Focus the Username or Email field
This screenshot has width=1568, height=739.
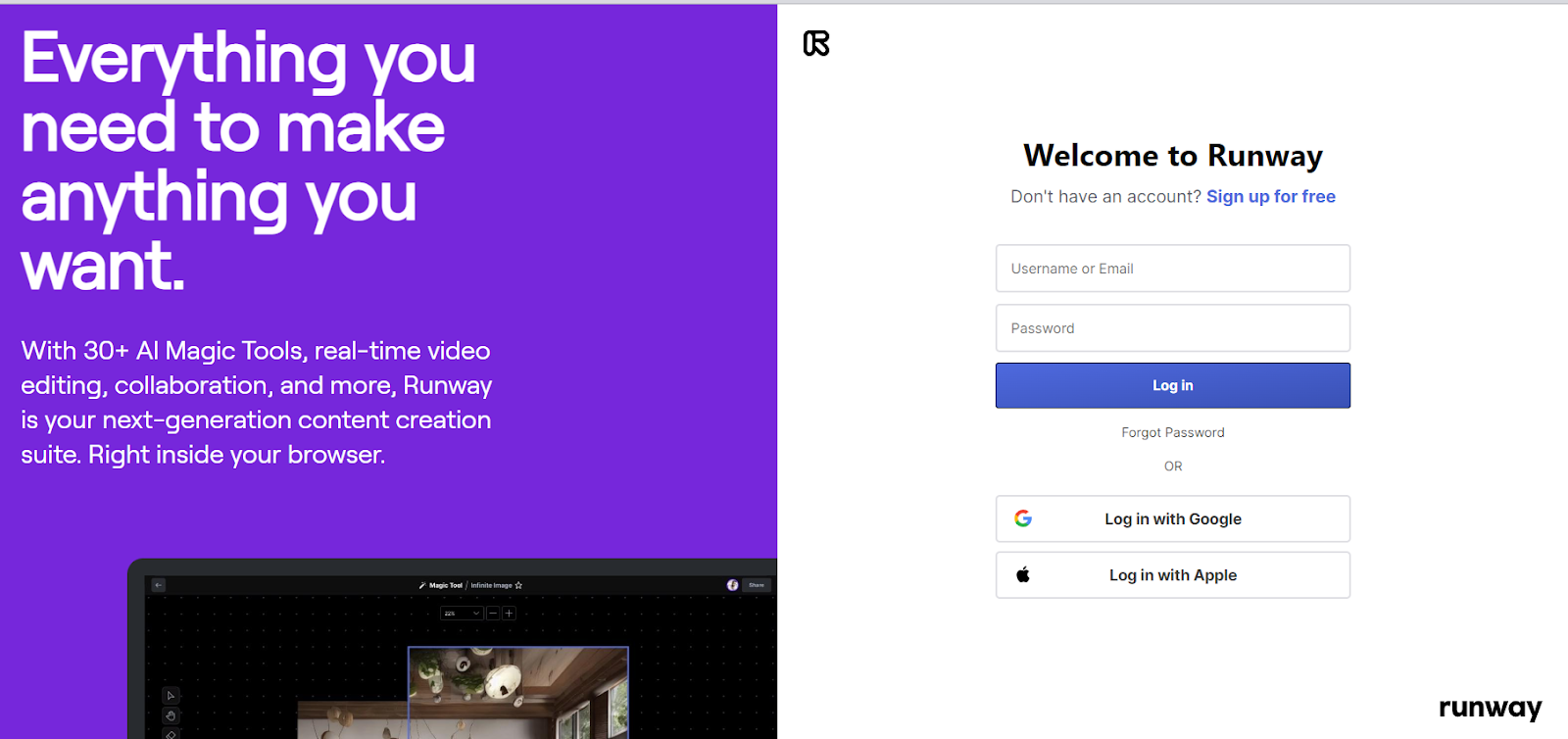pos(1173,269)
